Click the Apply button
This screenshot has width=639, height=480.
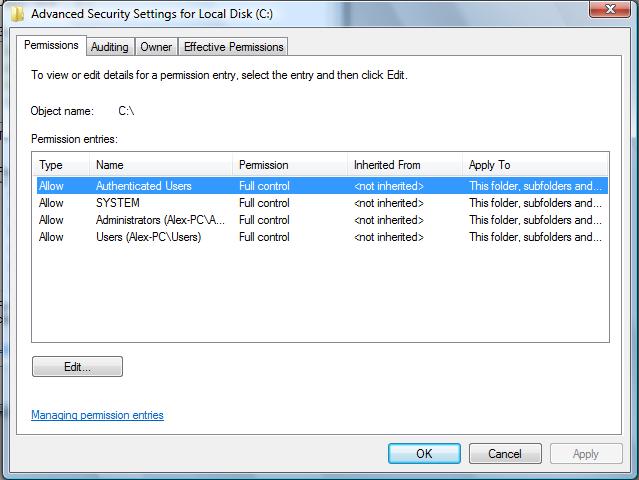[x=585, y=453]
